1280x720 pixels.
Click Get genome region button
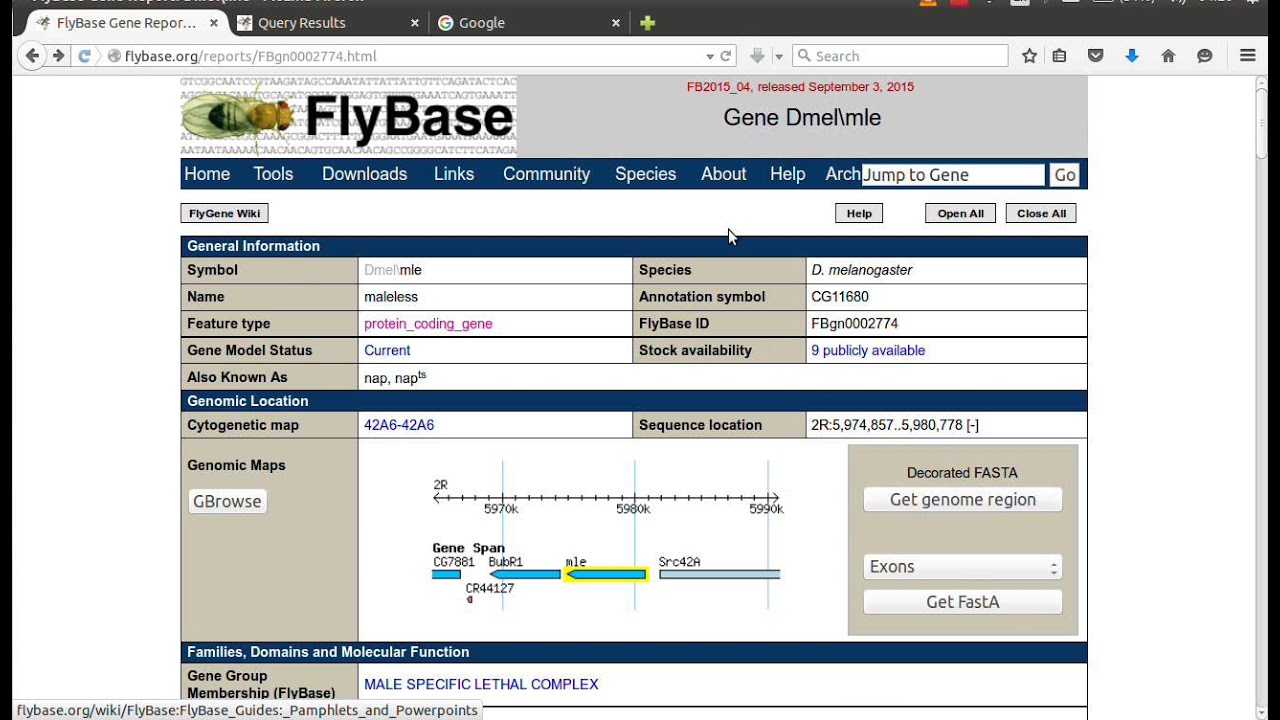click(x=963, y=500)
